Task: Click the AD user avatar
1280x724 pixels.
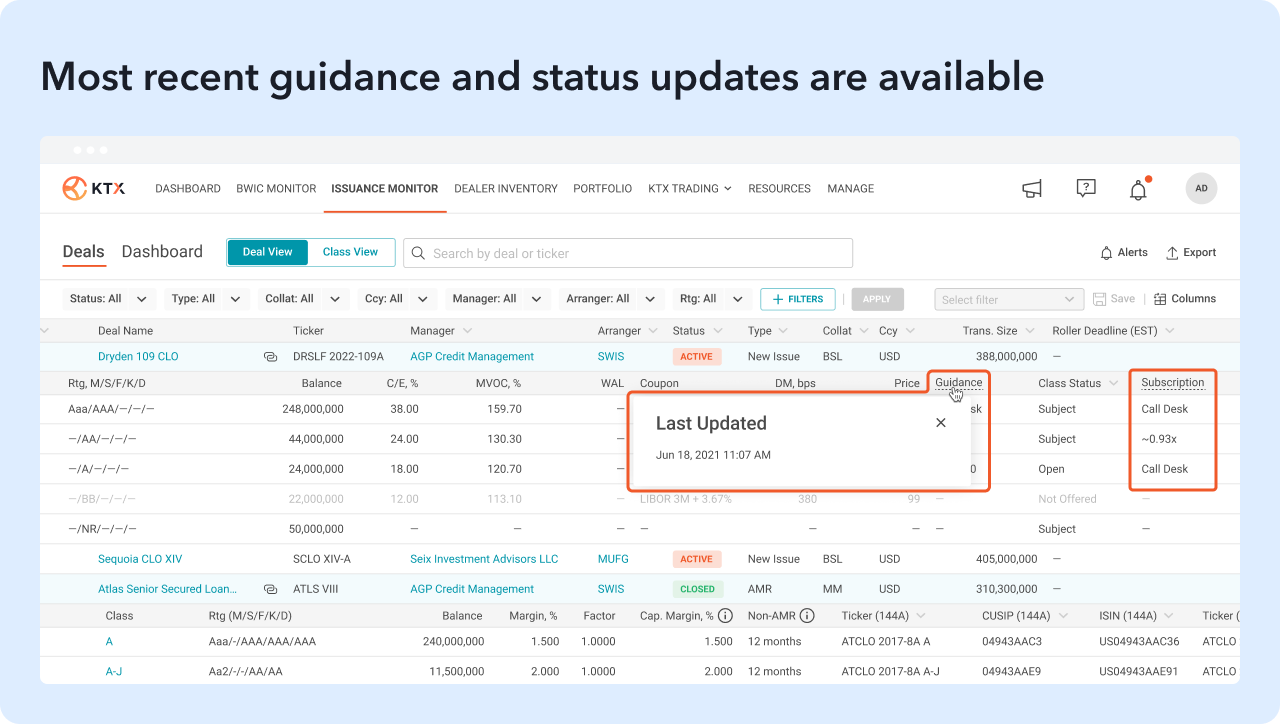Action: 1201,188
